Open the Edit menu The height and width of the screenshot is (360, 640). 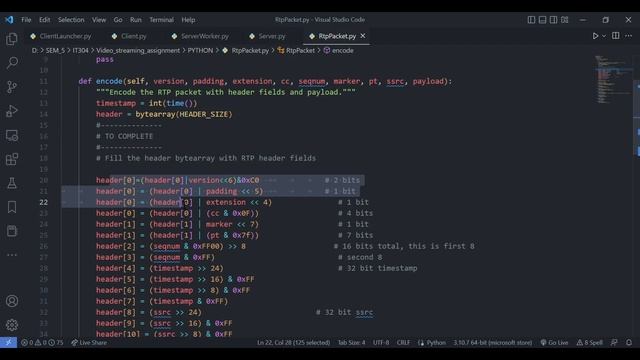click(44, 20)
